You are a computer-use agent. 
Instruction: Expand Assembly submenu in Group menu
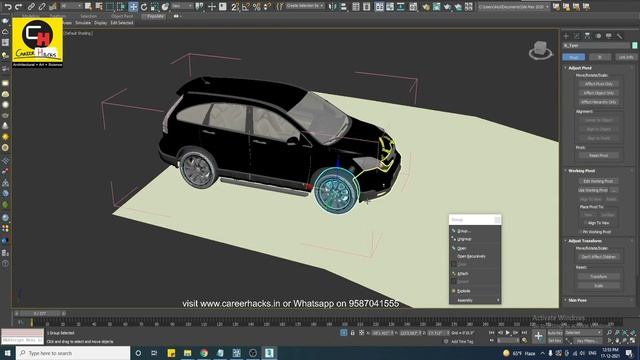pos(475,300)
